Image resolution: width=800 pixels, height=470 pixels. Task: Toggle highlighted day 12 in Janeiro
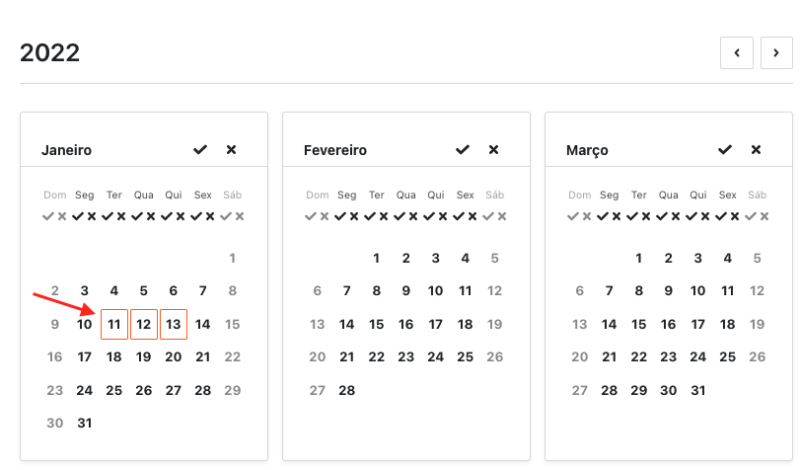click(x=144, y=324)
